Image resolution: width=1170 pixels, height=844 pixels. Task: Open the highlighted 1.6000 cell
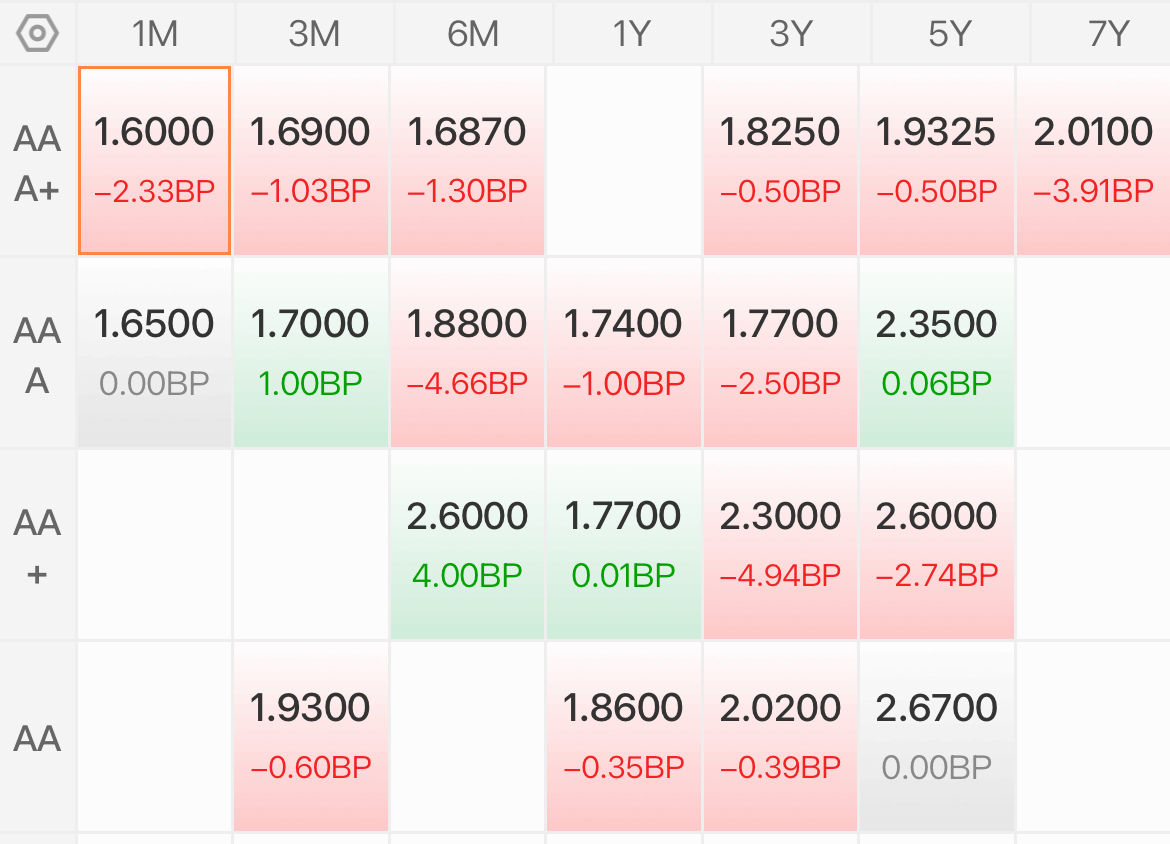(x=154, y=160)
